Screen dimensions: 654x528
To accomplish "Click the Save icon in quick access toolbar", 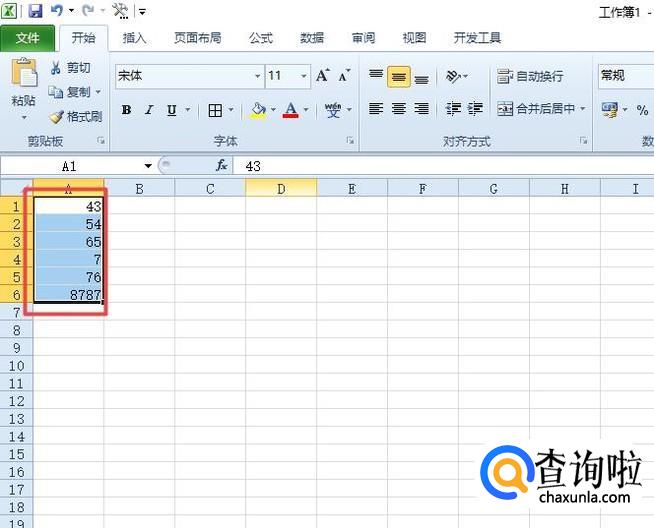I will coord(35,10).
